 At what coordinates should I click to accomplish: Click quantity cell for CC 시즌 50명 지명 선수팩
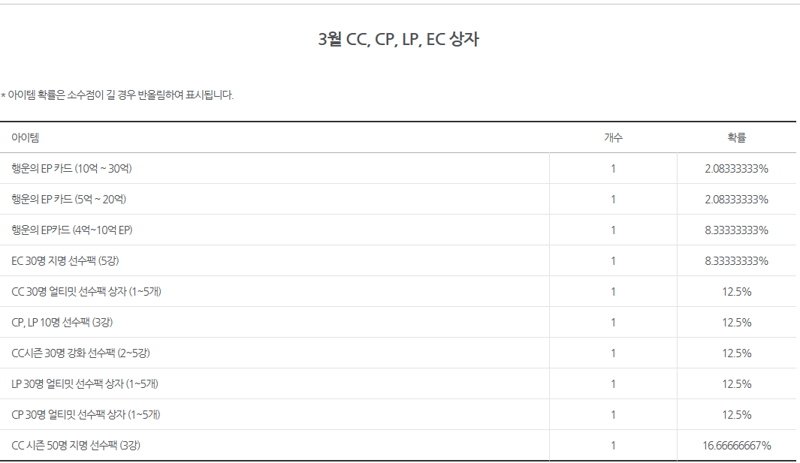tap(613, 446)
